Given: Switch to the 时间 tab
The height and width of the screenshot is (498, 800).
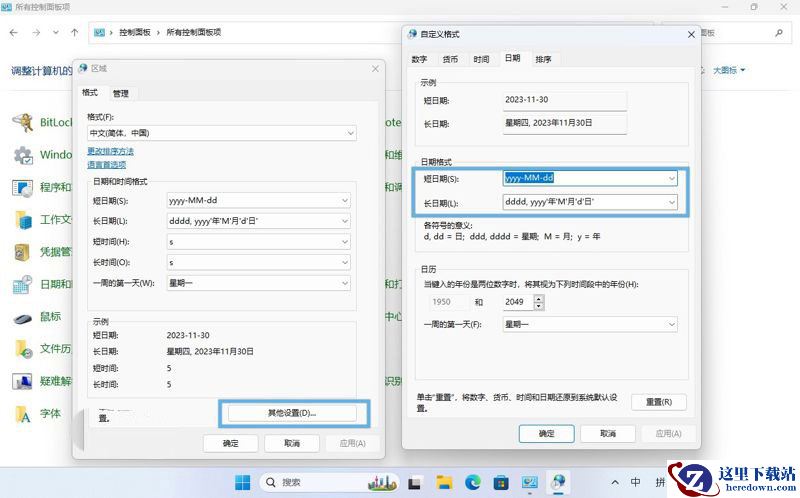Looking at the screenshot, I should 481,59.
